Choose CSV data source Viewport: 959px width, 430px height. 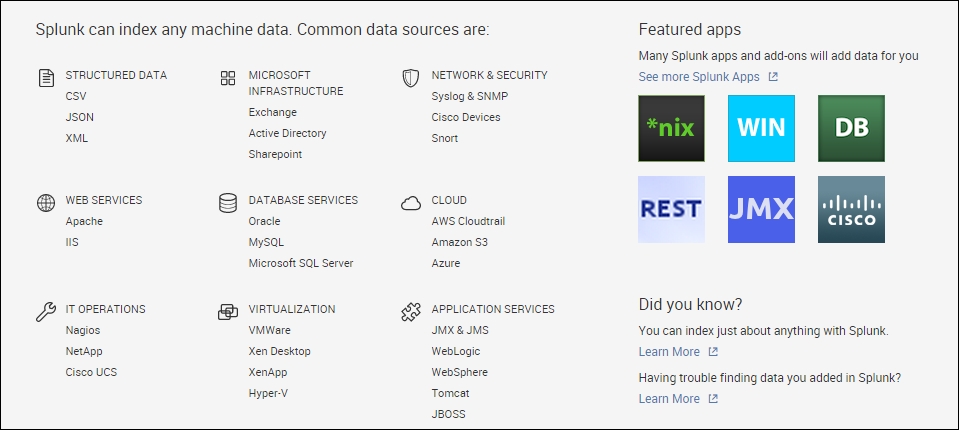coord(76,96)
